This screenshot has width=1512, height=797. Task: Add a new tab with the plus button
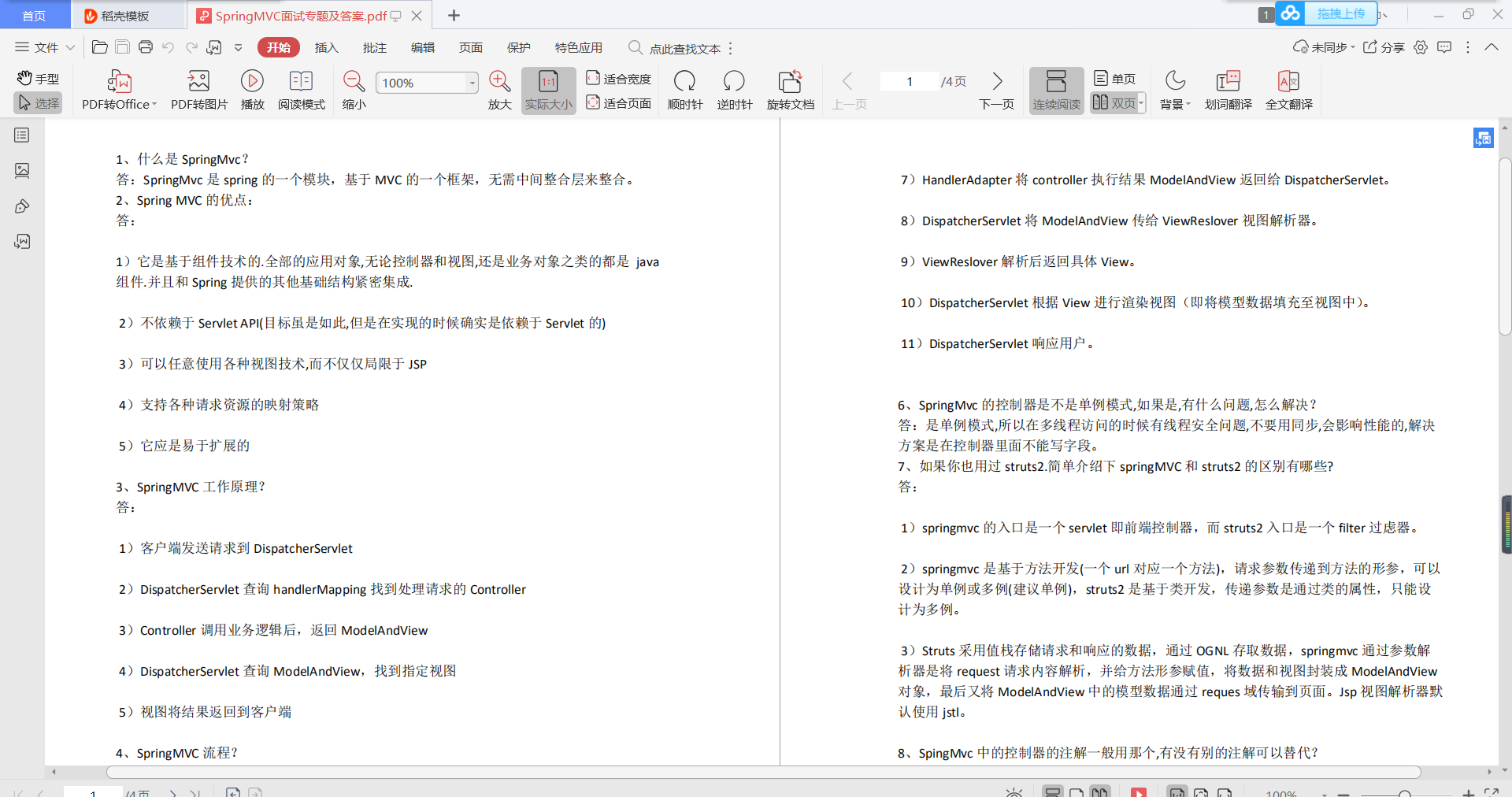454,15
